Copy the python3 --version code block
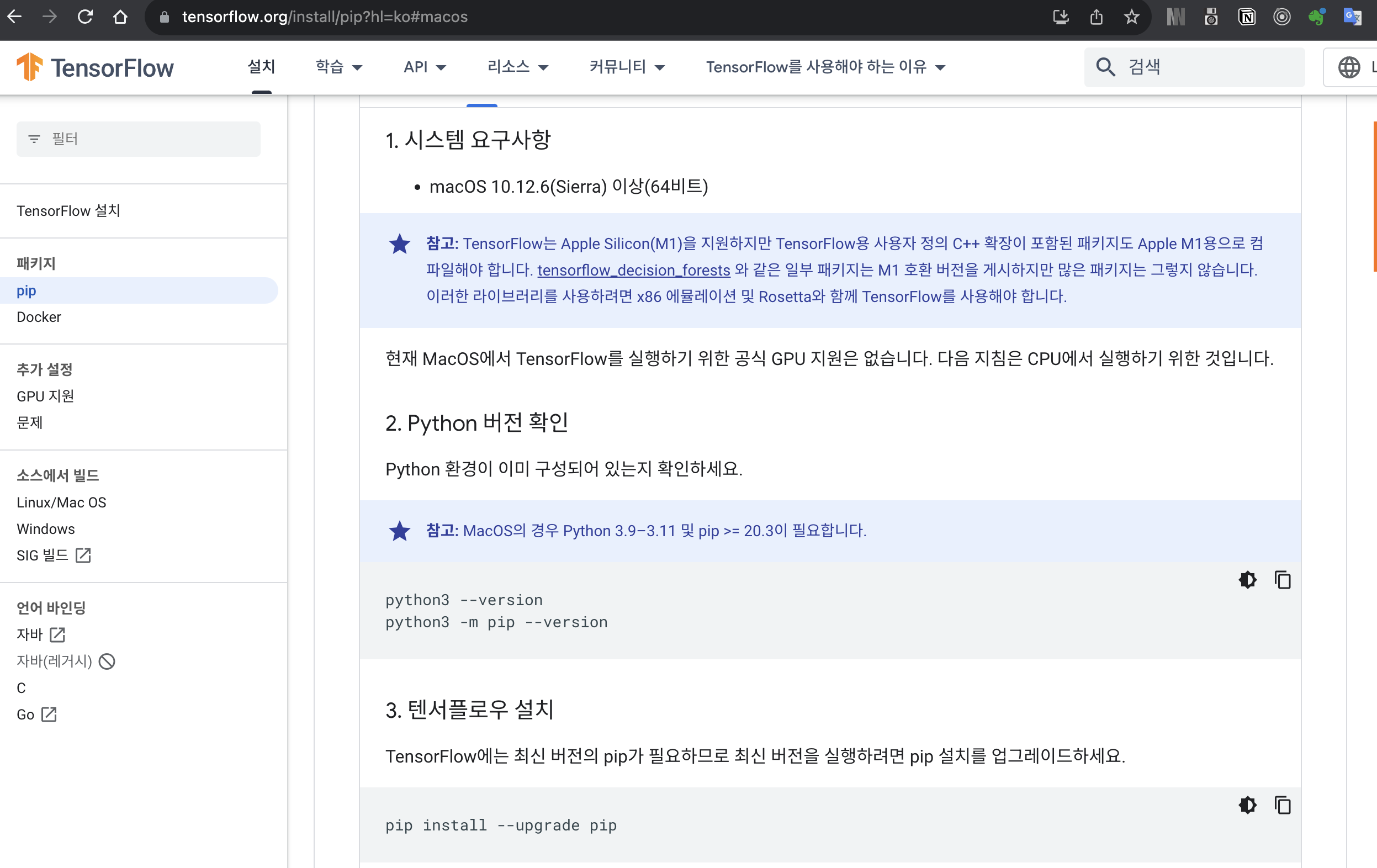Image resolution: width=1377 pixels, height=868 pixels. pyautogui.click(x=1282, y=580)
